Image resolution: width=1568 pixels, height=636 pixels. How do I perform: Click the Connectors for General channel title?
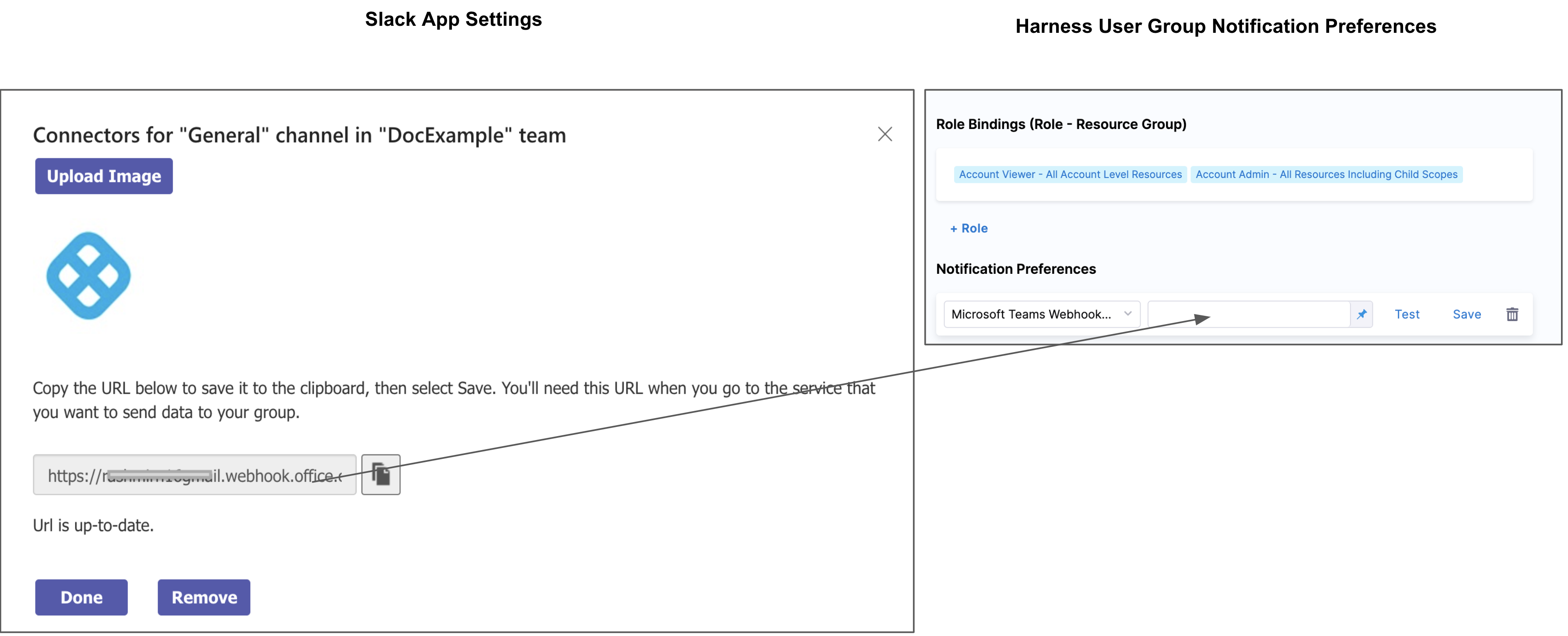(299, 135)
